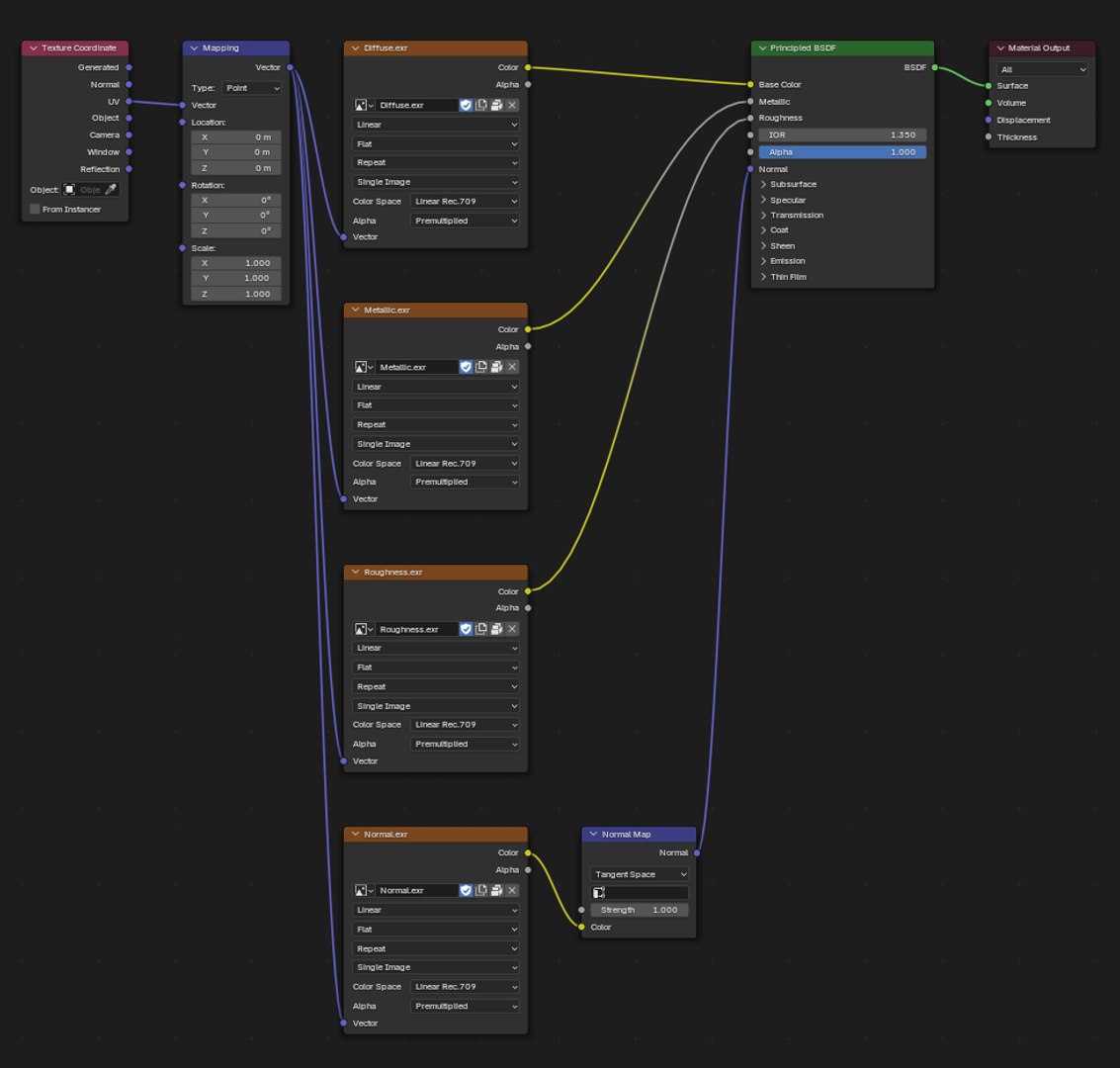The height and width of the screenshot is (1068, 1120).
Task: Toggle fake user shield for Metallic.exr image
Action: [x=466, y=367]
